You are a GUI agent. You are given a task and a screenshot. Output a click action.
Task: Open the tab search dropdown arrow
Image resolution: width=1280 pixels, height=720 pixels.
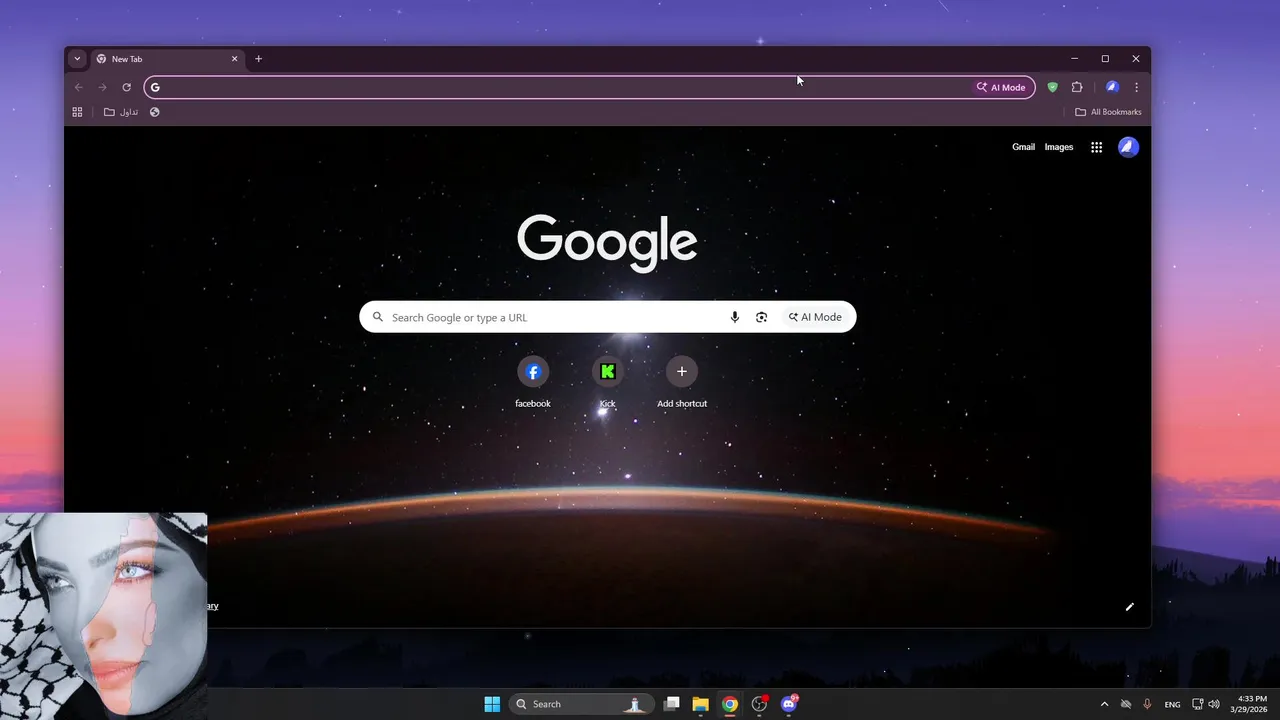point(77,59)
